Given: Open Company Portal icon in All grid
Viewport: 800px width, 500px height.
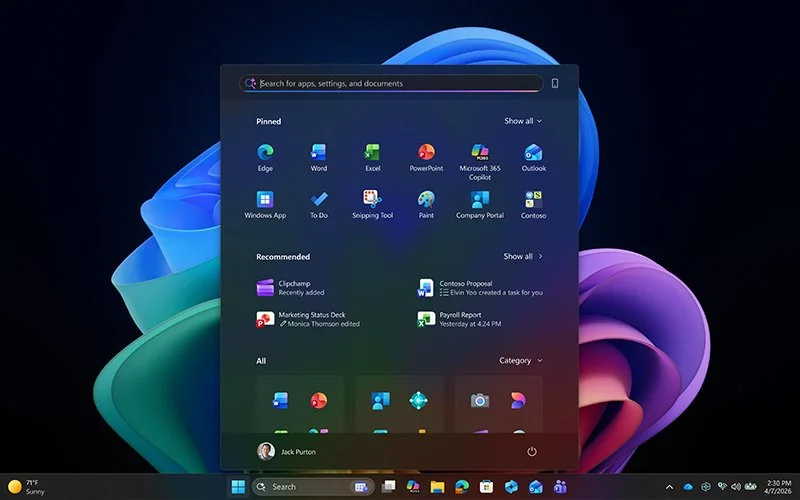Looking at the screenshot, I should click(x=380, y=401).
